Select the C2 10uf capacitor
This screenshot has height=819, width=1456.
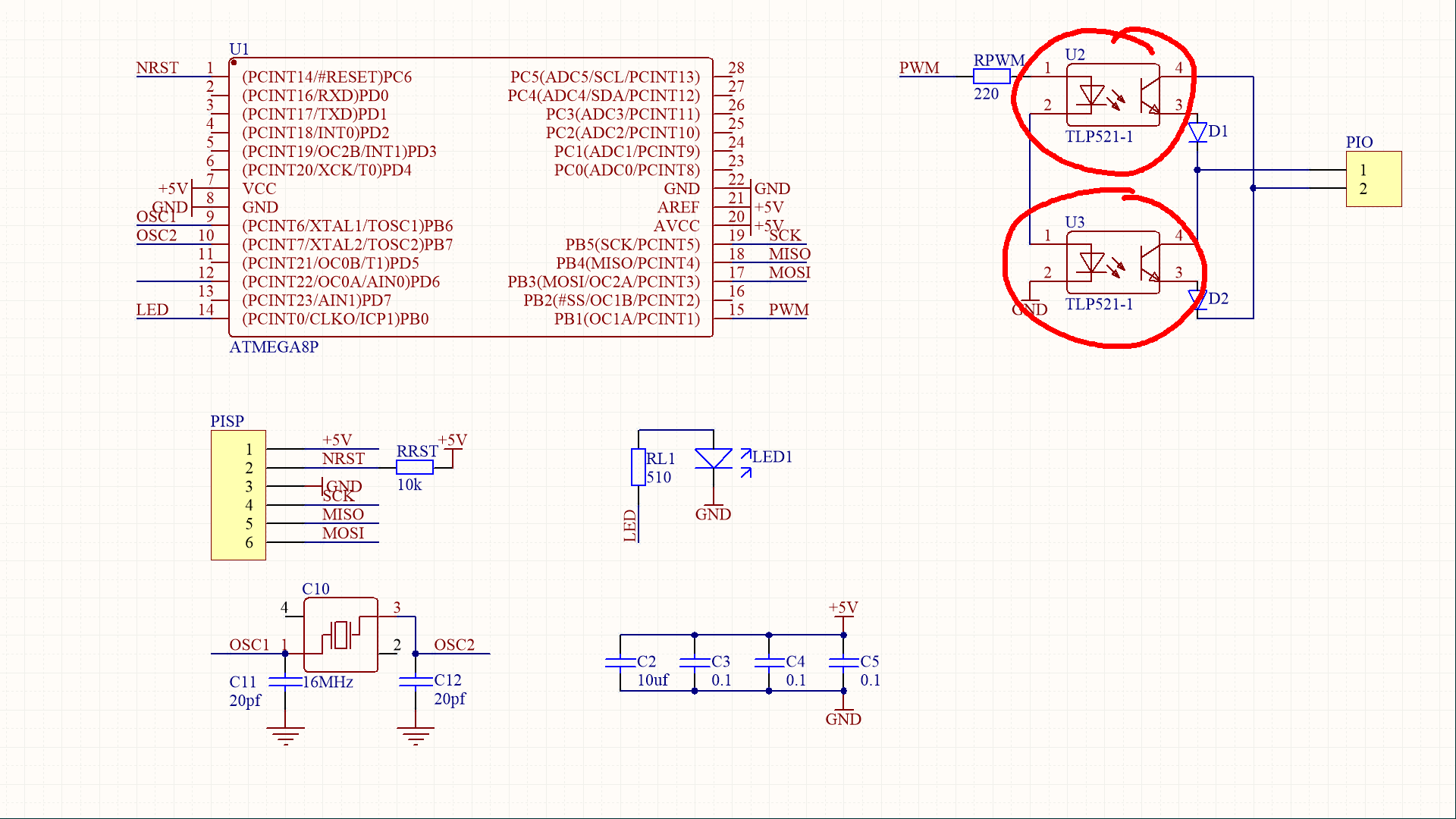pyautogui.click(x=620, y=662)
